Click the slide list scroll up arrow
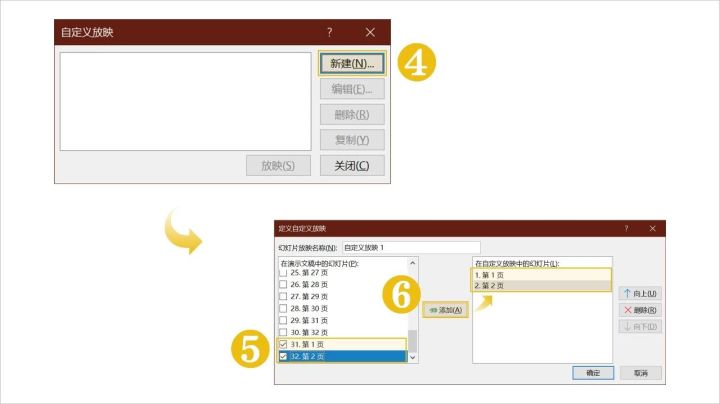The height and width of the screenshot is (404, 720). 412,263
